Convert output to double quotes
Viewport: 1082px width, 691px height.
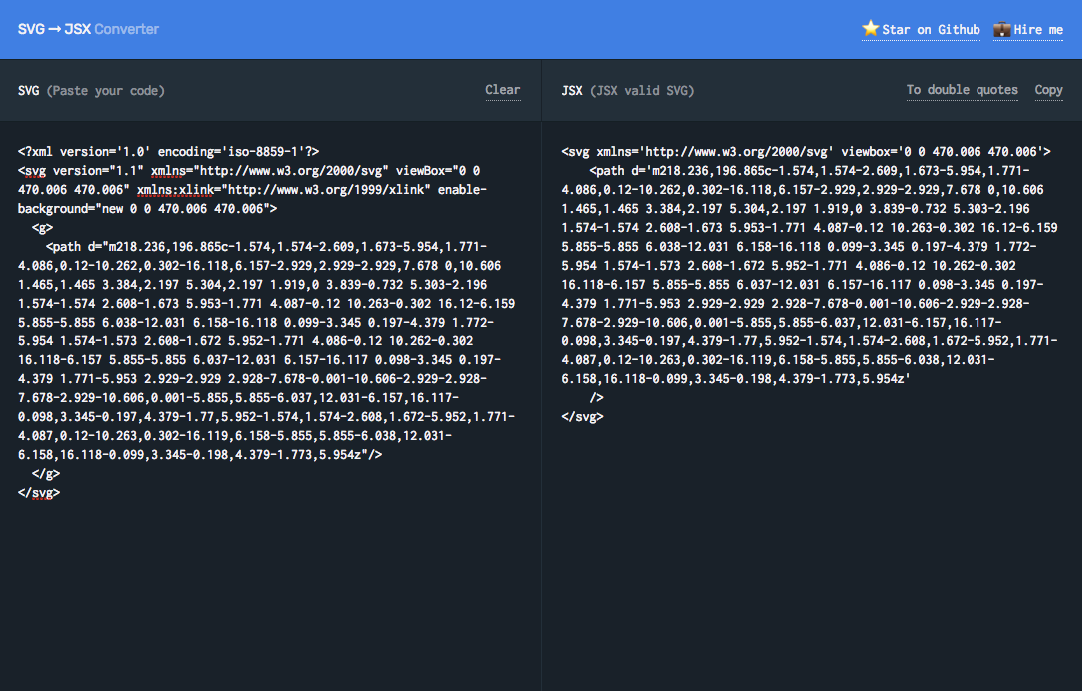click(961, 90)
